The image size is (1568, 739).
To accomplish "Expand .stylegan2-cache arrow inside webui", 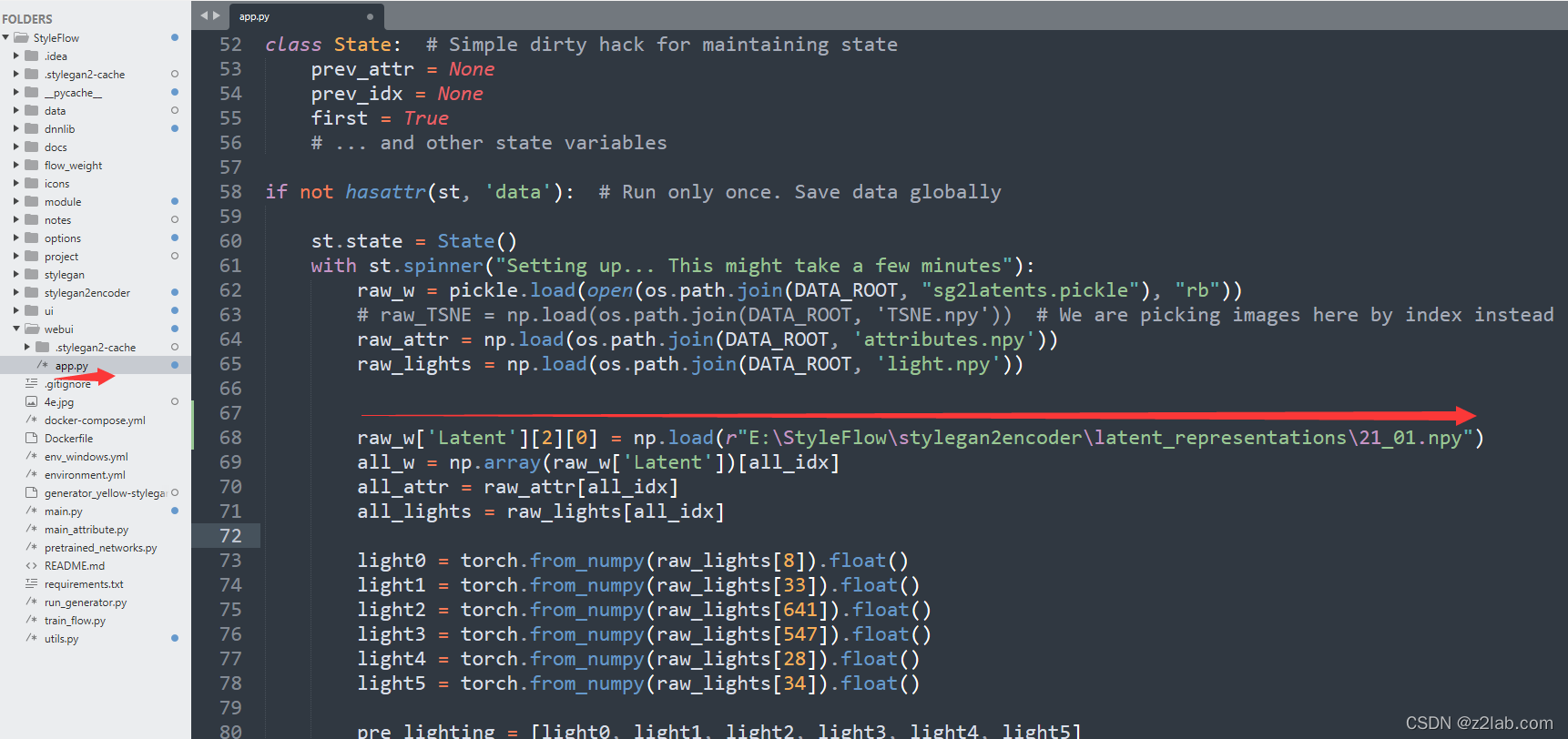I will point(27,347).
